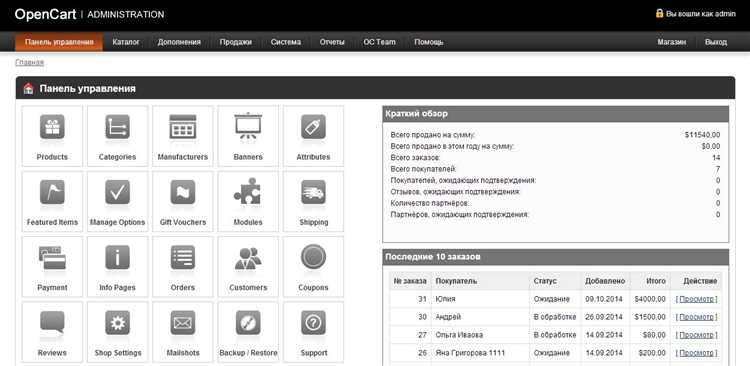Open the Manage Options checkmark icon
Screen dimensions: 750x366
[118, 193]
